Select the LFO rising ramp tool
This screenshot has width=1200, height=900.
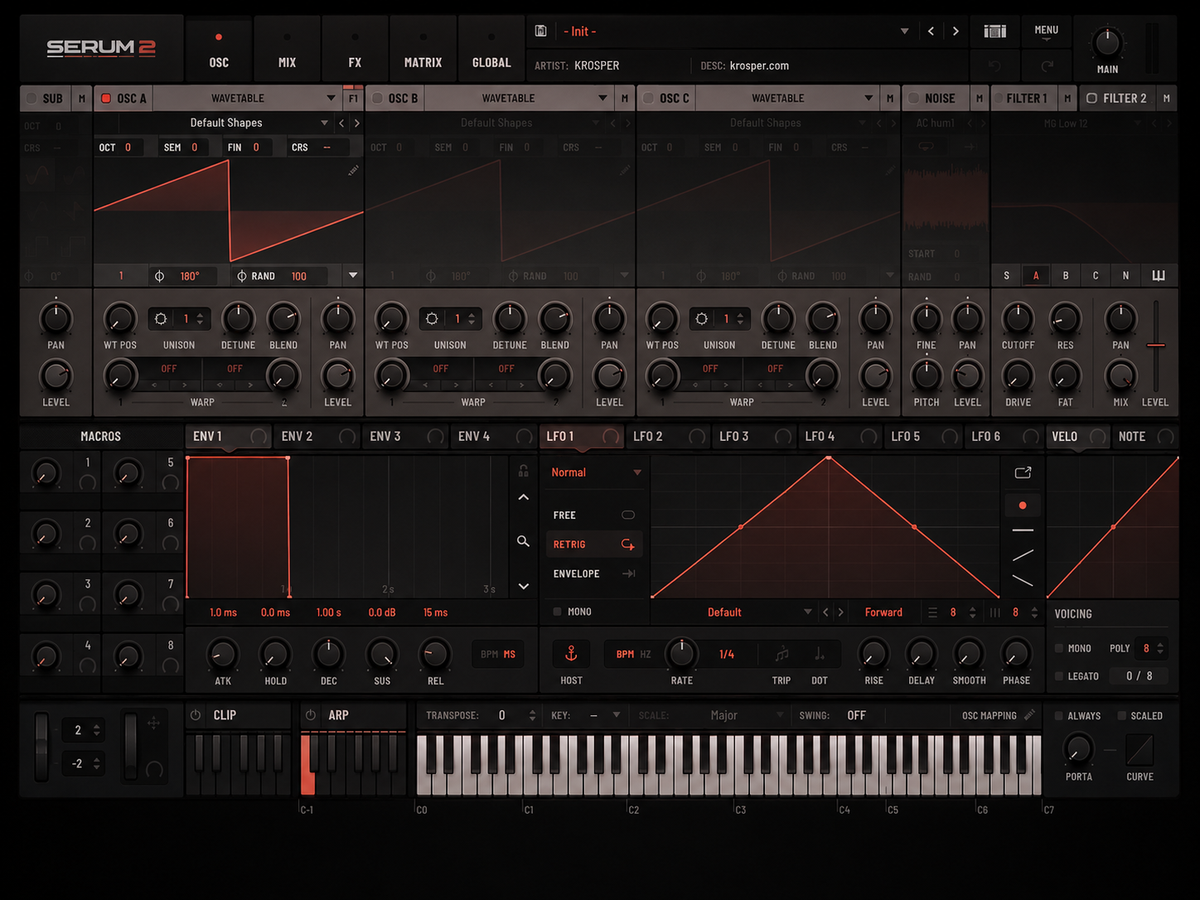pyautogui.click(x=1022, y=555)
